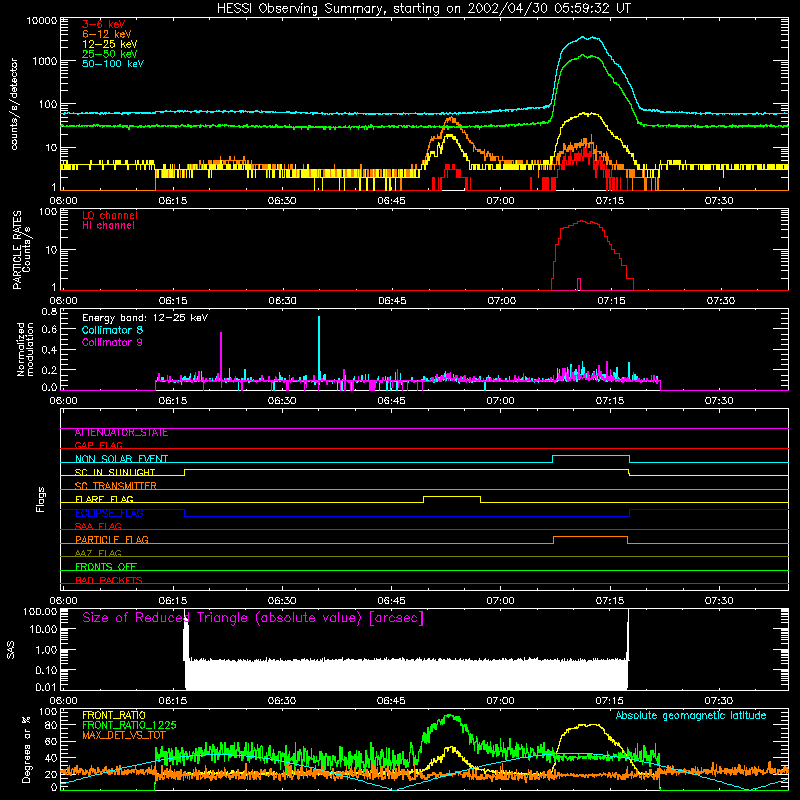Click the 'Size of Reduced Triangle' caption
This screenshot has width=800, height=800.
coord(253,618)
